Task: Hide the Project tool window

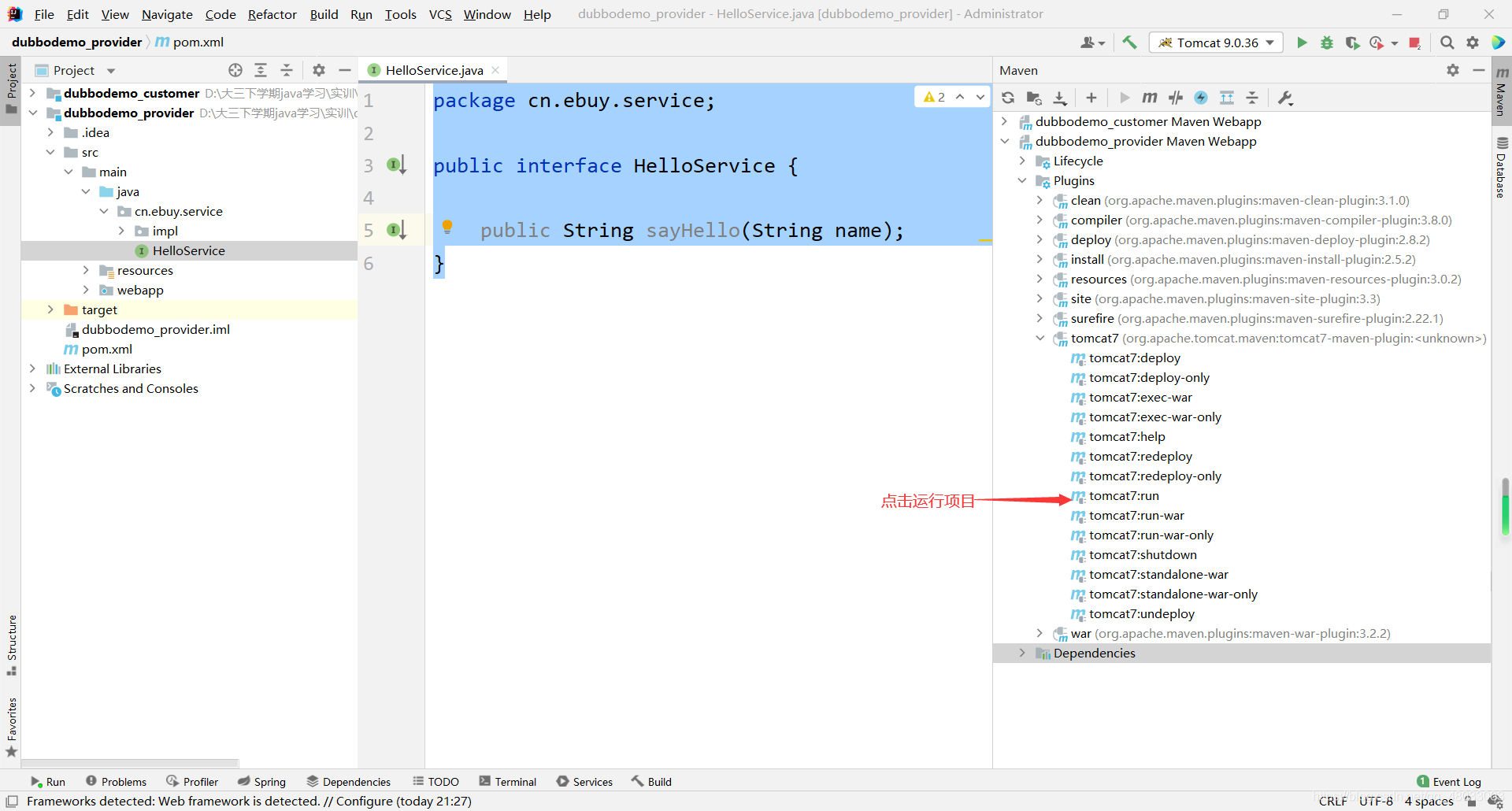Action: coord(344,70)
